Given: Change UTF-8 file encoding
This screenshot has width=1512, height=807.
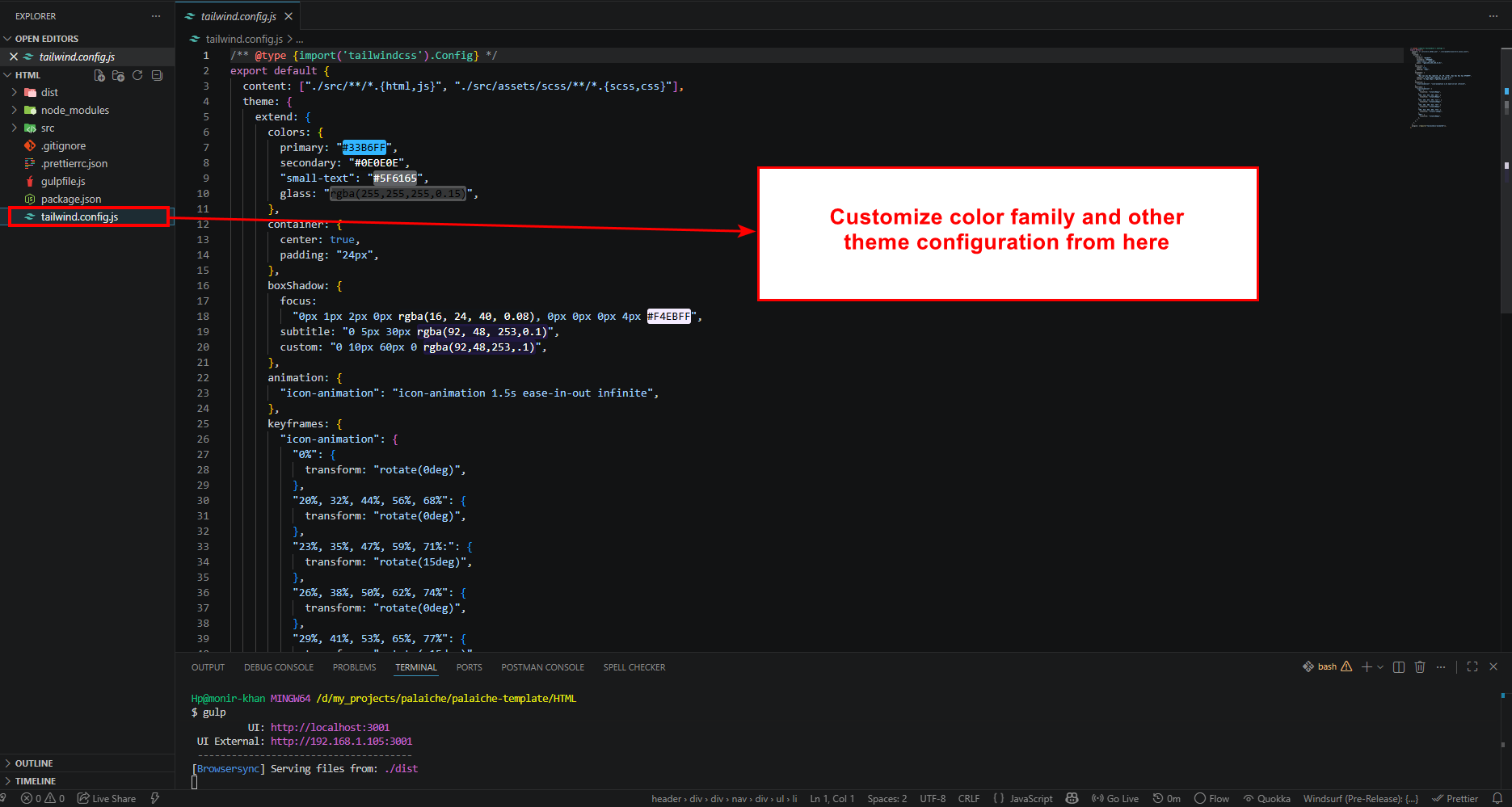Looking at the screenshot, I should pos(933,799).
